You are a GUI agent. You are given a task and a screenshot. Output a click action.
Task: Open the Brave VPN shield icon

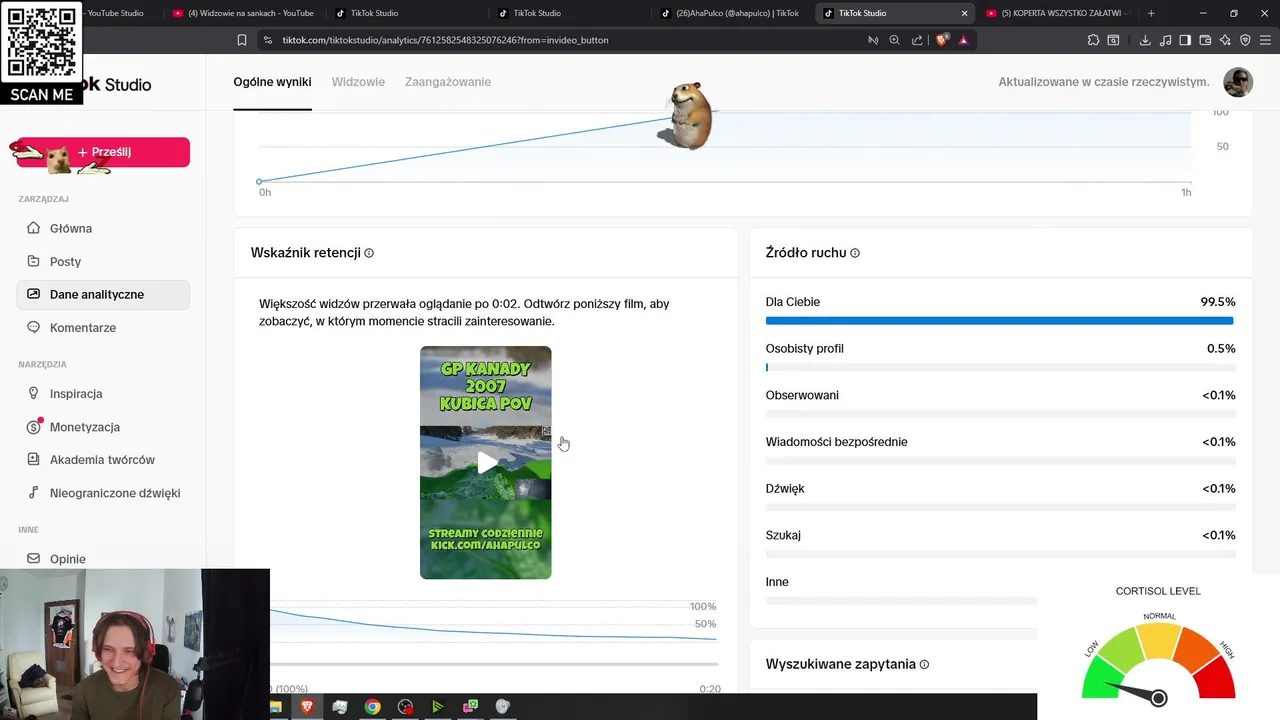tap(1245, 40)
